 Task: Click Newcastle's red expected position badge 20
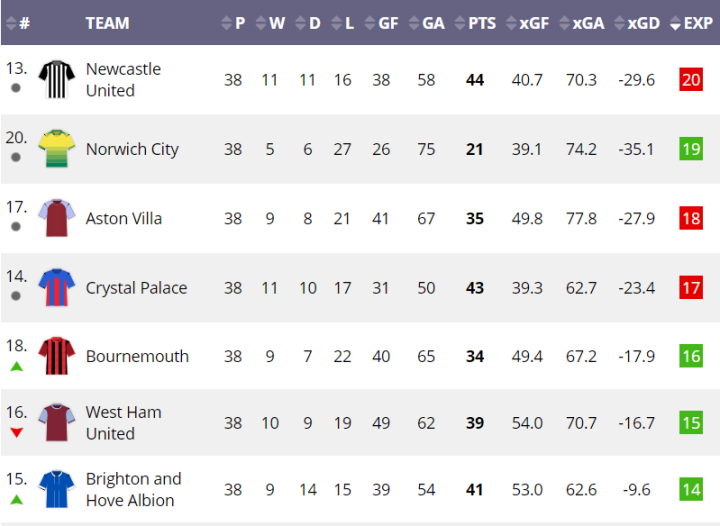pos(691,80)
